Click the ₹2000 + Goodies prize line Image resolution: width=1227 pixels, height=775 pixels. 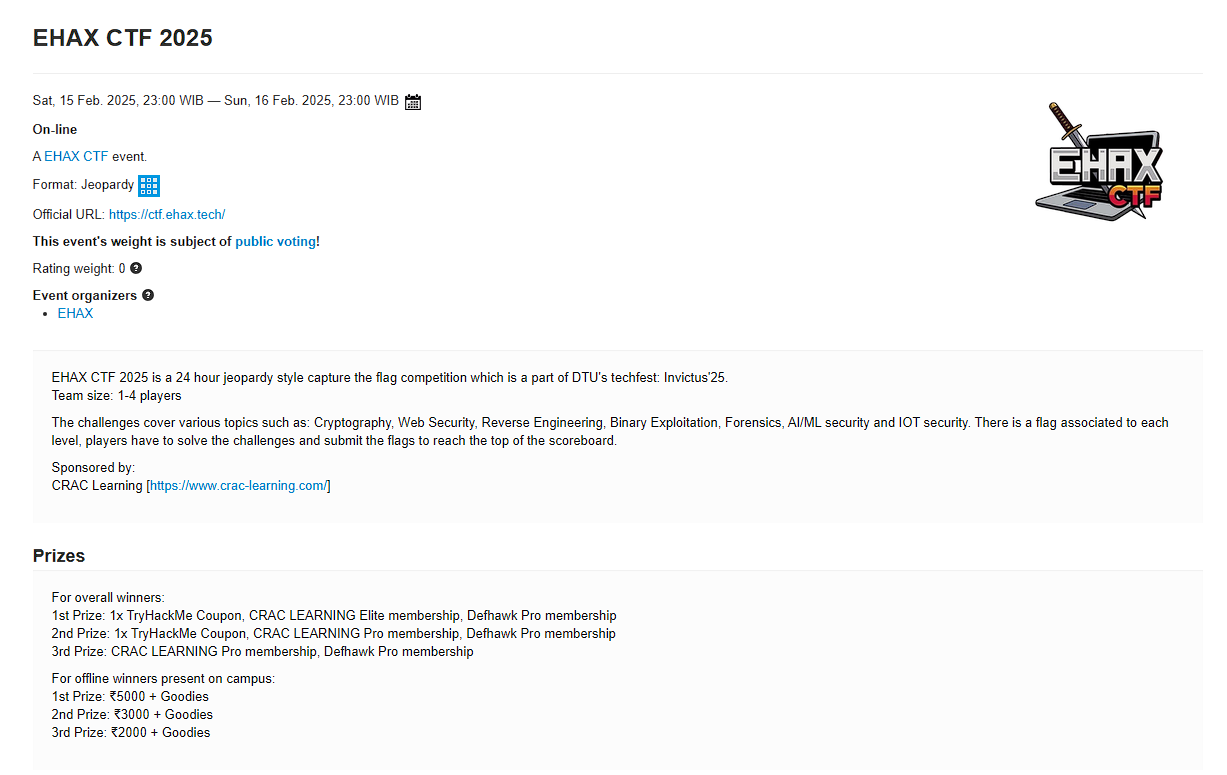click(130, 733)
